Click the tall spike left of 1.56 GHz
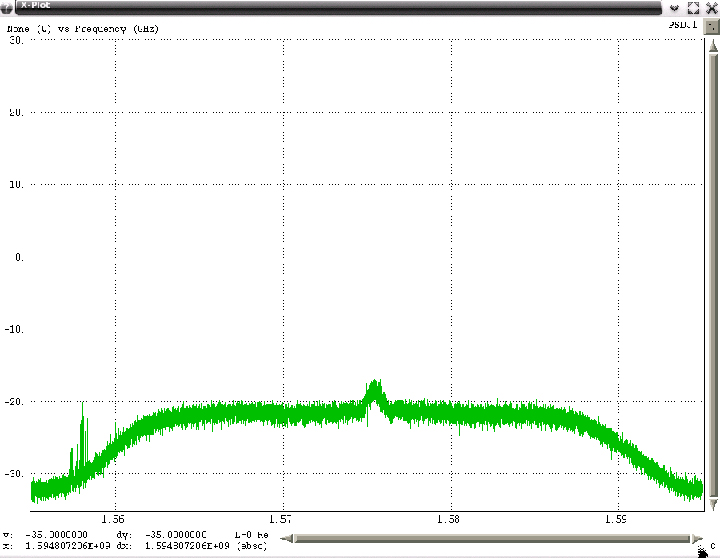This screenshot has height=558, width=720. tap(83, 410)
